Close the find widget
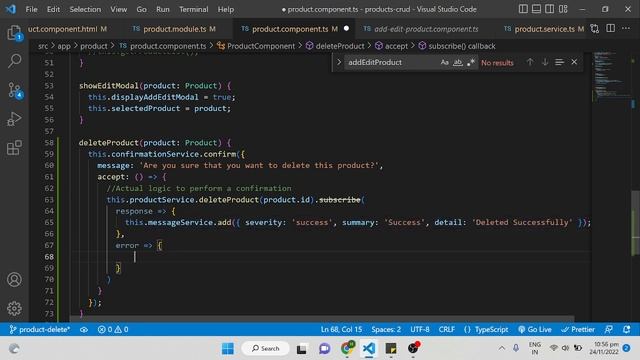This screenshot has width=640, height=360. pyautogui.click(x=574, y=62)
